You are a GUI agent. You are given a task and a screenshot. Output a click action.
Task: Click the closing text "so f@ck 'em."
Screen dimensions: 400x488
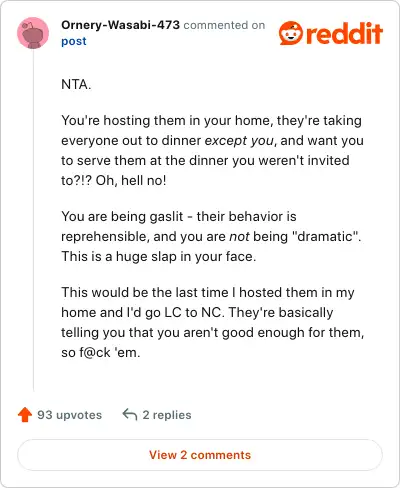tap(101, 352)
